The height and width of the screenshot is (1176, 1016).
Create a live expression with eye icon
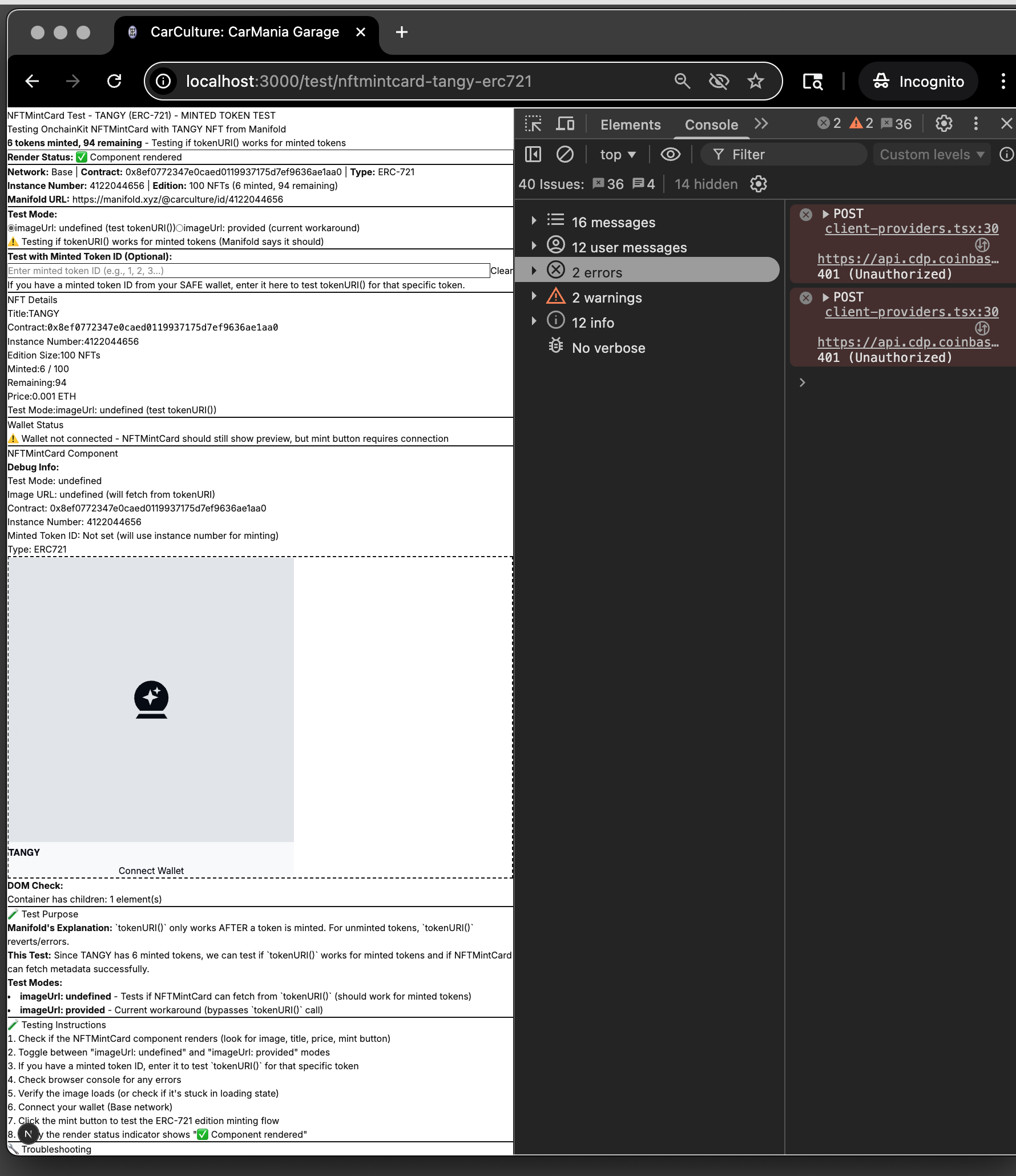tap(670, 154)
